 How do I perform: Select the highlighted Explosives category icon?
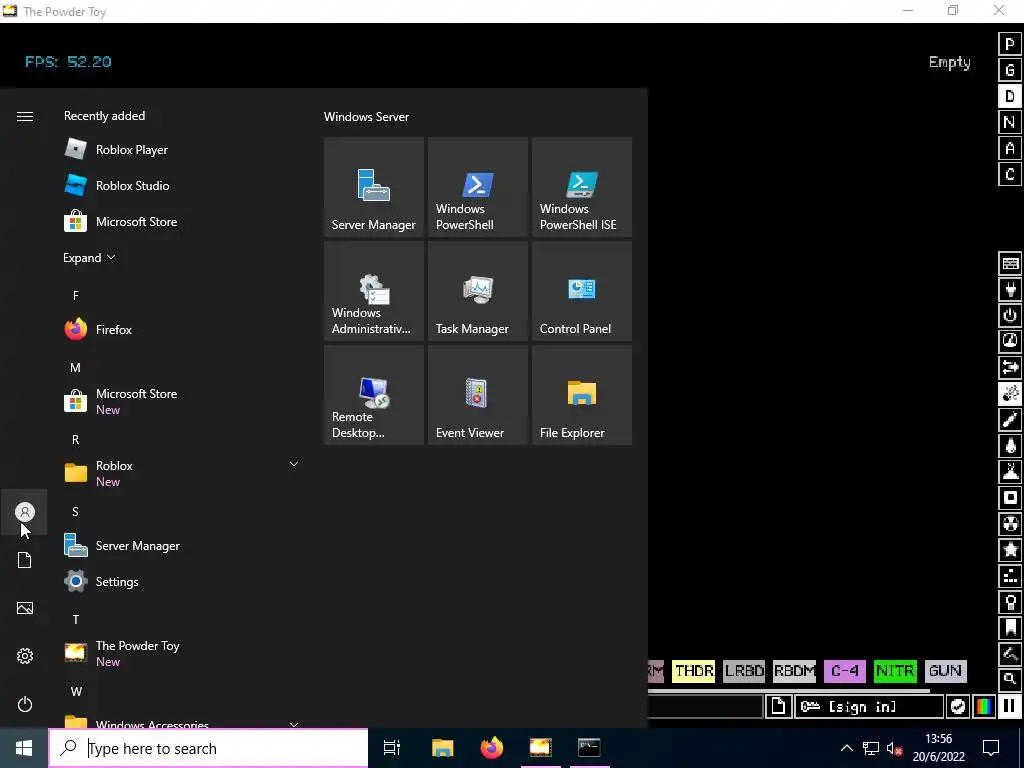pos(1010,394)
